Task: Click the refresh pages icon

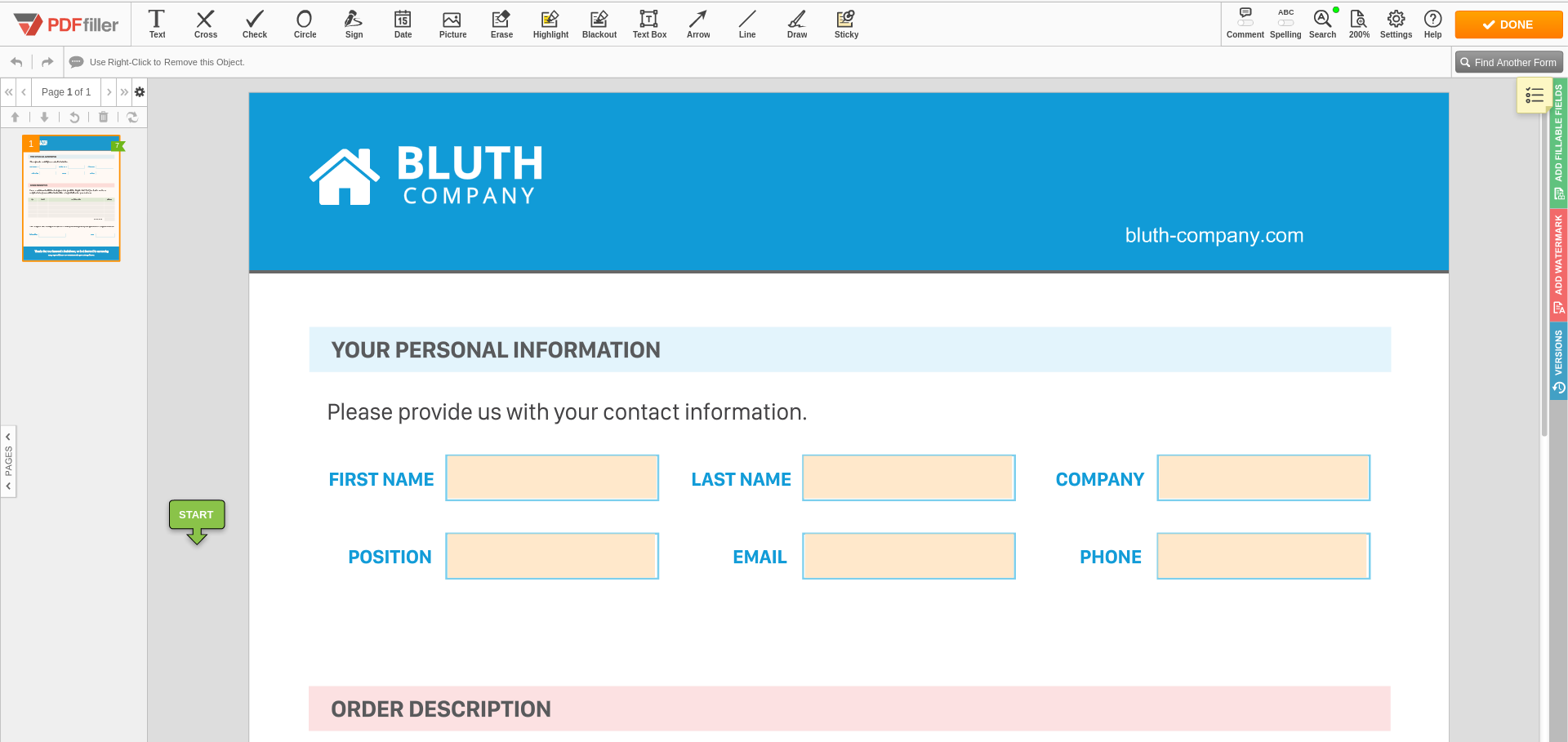Action: (132, 118)
